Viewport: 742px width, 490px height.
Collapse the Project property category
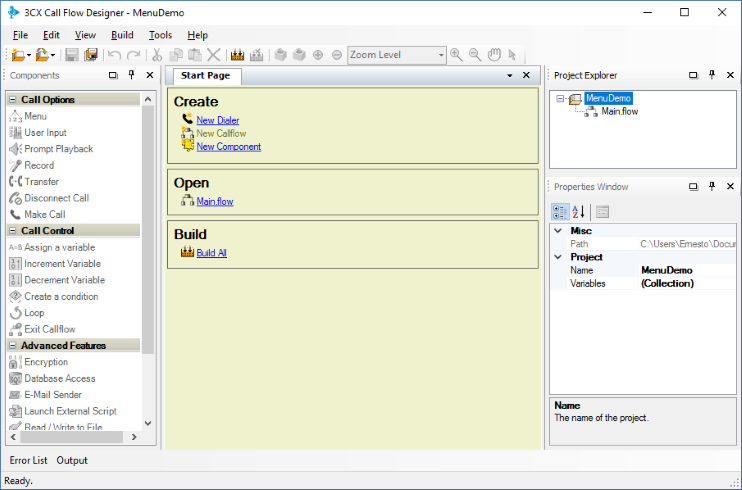pyautogui.click(x=558, y=257)
